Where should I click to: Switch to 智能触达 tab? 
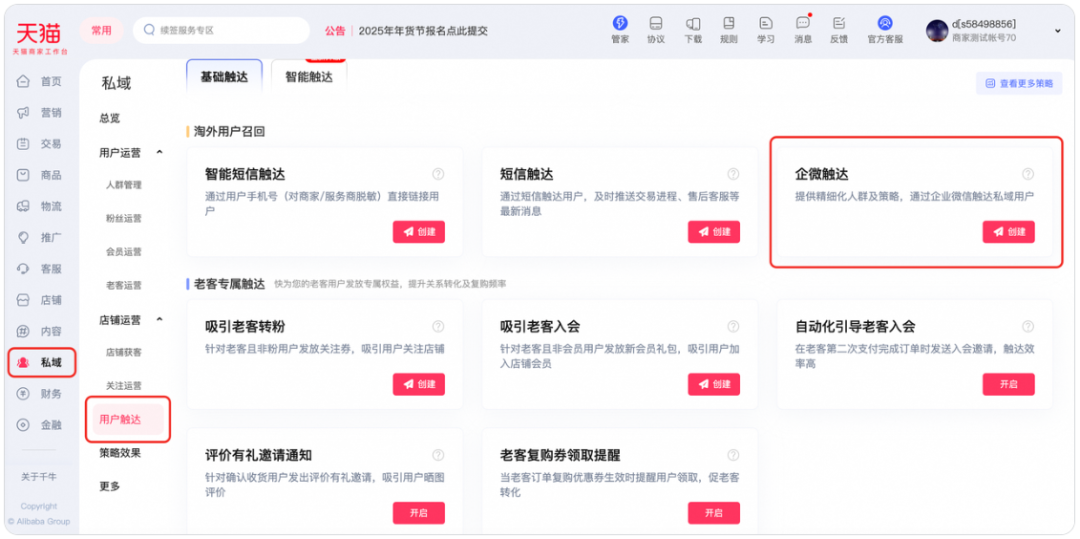[x=309, y=77]
